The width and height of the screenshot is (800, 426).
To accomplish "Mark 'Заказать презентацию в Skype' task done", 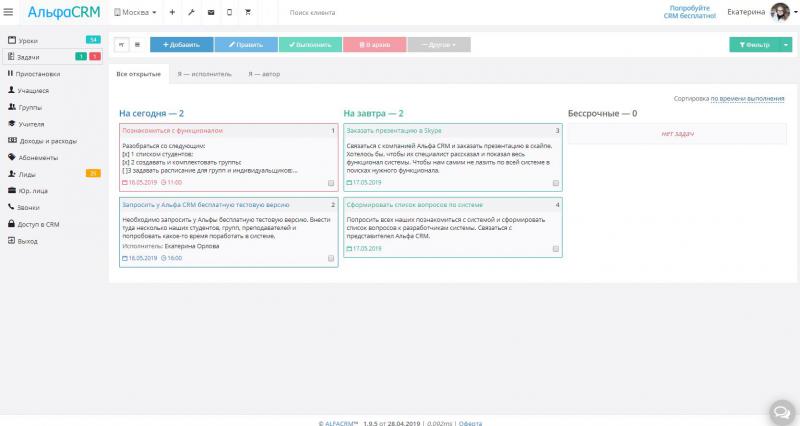I will click(x=556, y=183).
